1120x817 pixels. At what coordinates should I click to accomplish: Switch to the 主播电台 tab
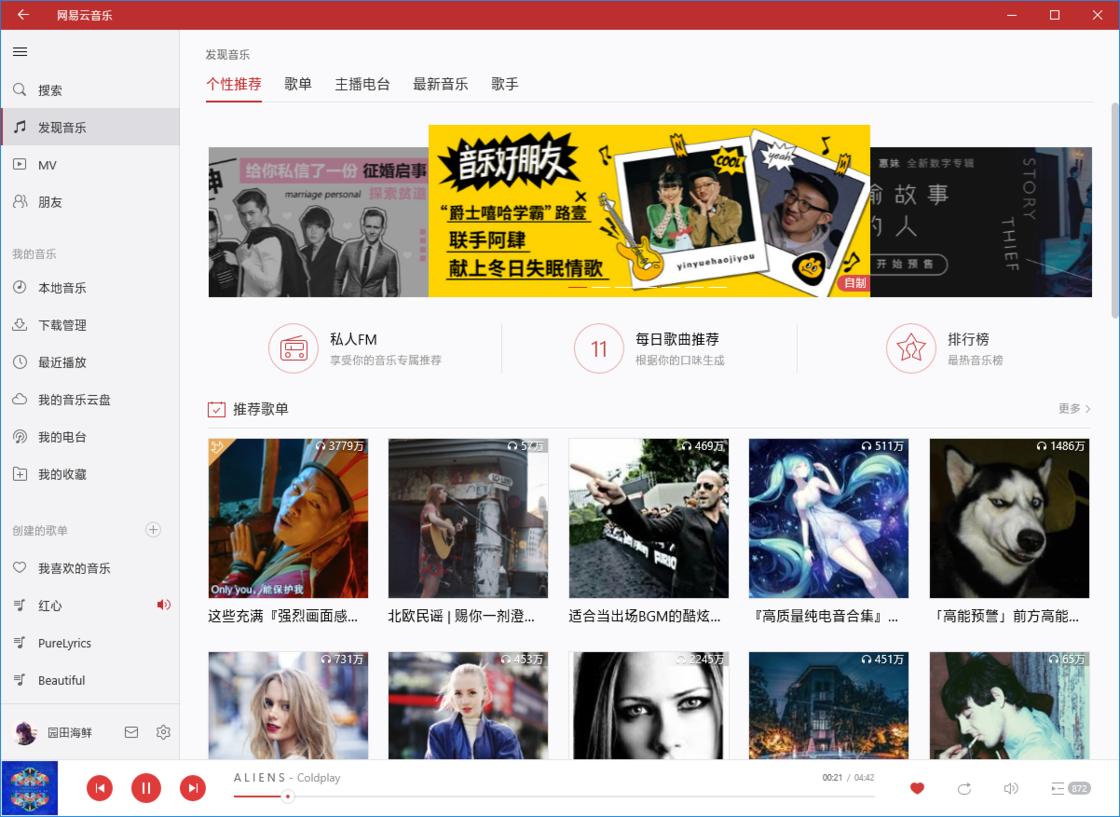coord(362,84)
